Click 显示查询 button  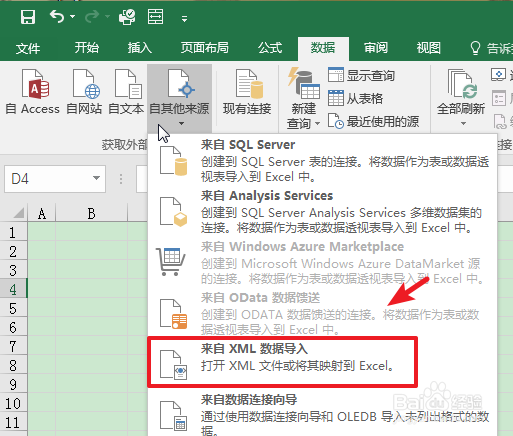pos(361,75)
